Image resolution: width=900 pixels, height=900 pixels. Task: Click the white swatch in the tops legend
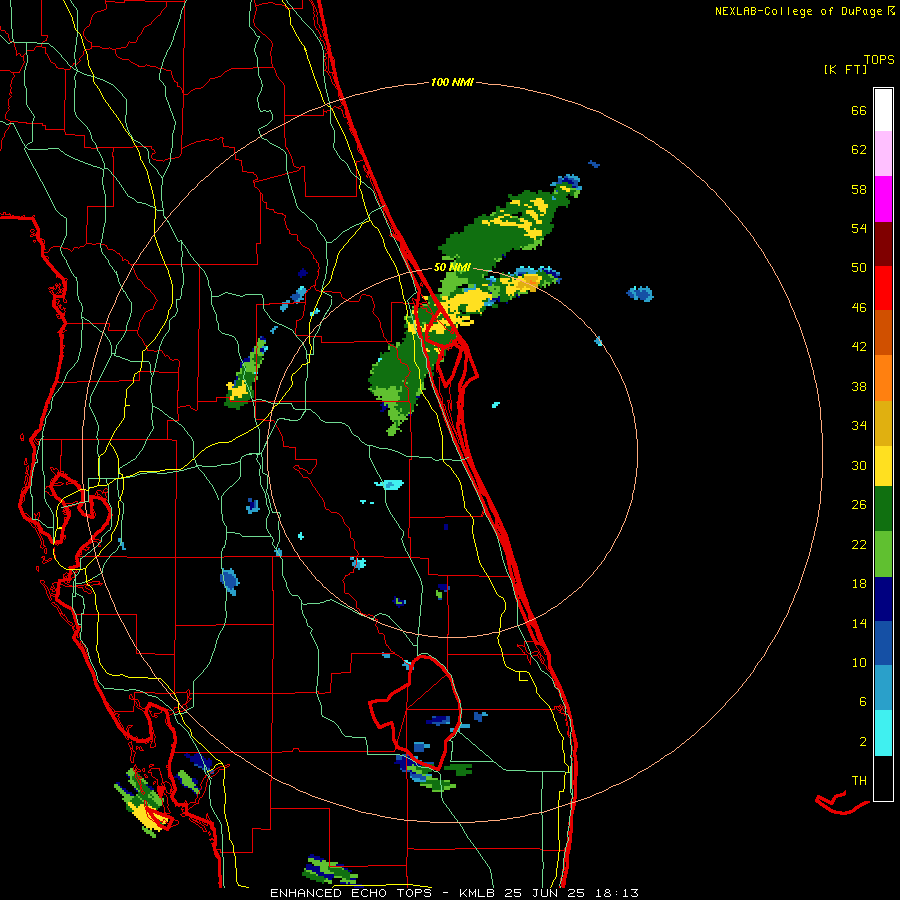pyautogui.click(x=883, y=110)
